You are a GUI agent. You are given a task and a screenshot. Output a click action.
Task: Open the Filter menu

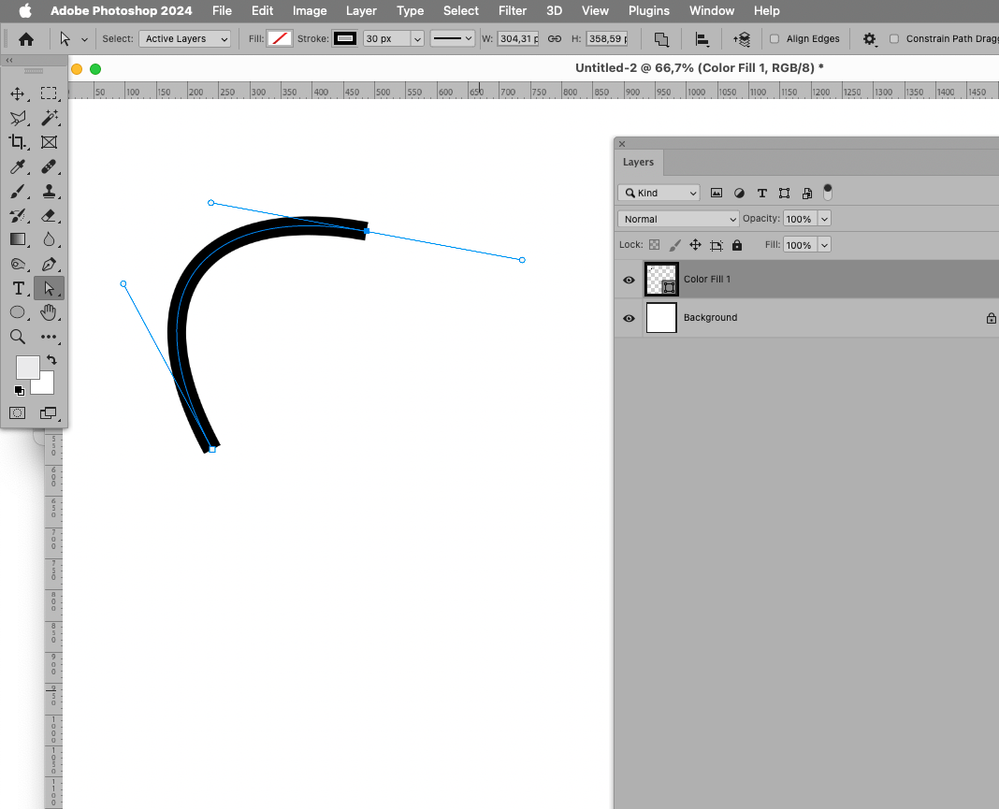coord(512,11)
